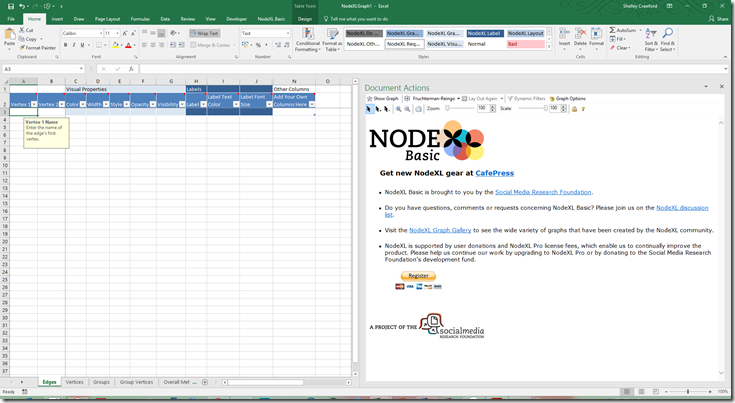Switch to the Page Layout tab

pos(107,19)
